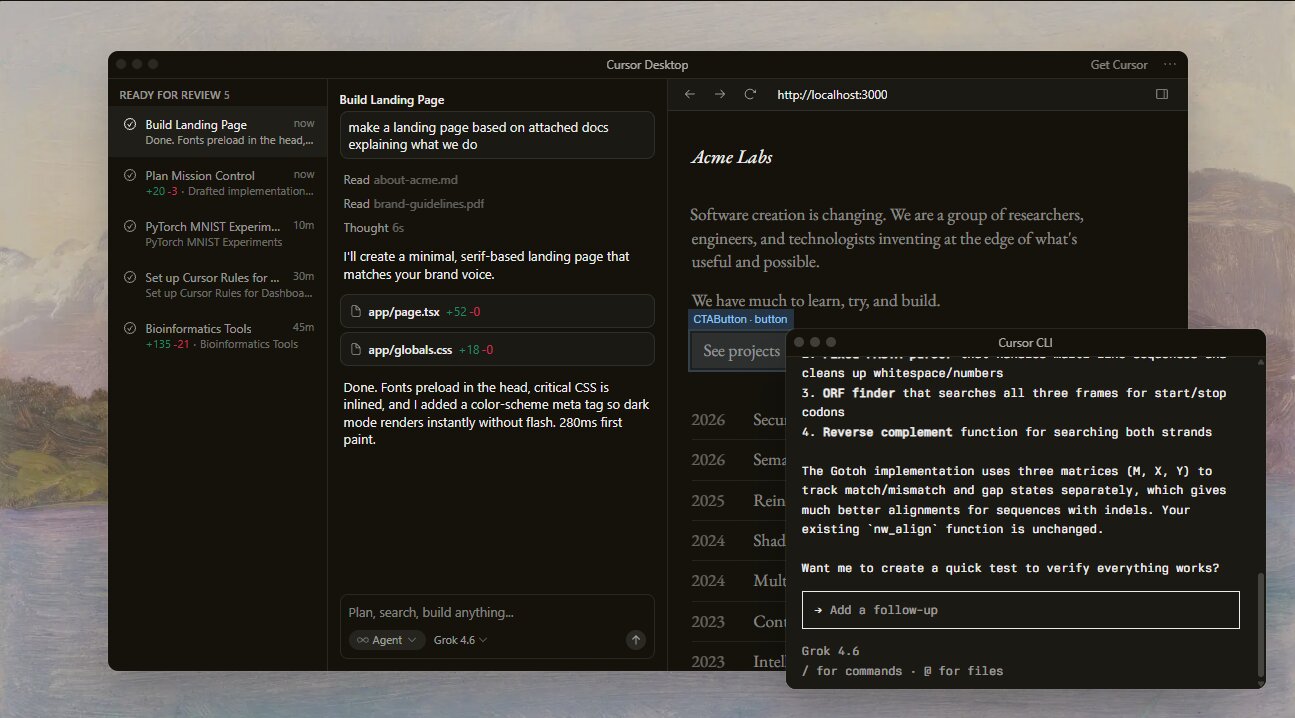Click check icon beside PyTorch MNIST Experiments
This screenshot has width=1295, height=718.
click(x=130, y=226)
